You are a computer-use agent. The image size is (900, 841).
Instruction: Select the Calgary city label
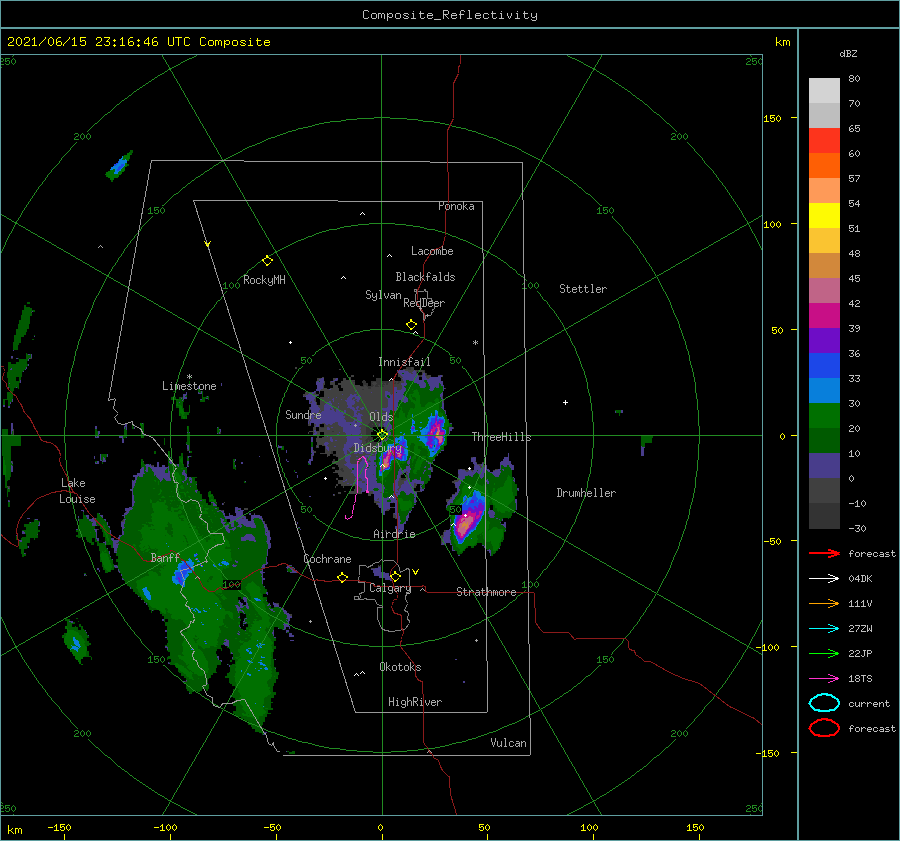(x=390, y=588)
